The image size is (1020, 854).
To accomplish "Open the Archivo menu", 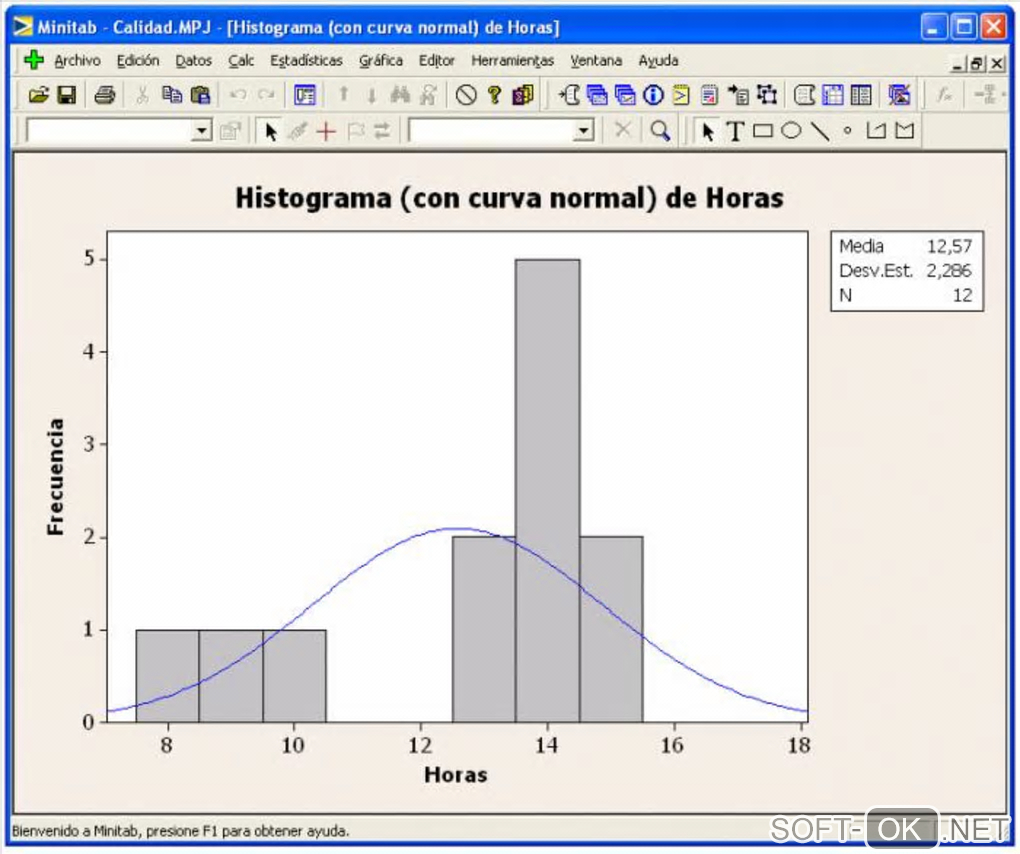I will (x=77, y=60).
